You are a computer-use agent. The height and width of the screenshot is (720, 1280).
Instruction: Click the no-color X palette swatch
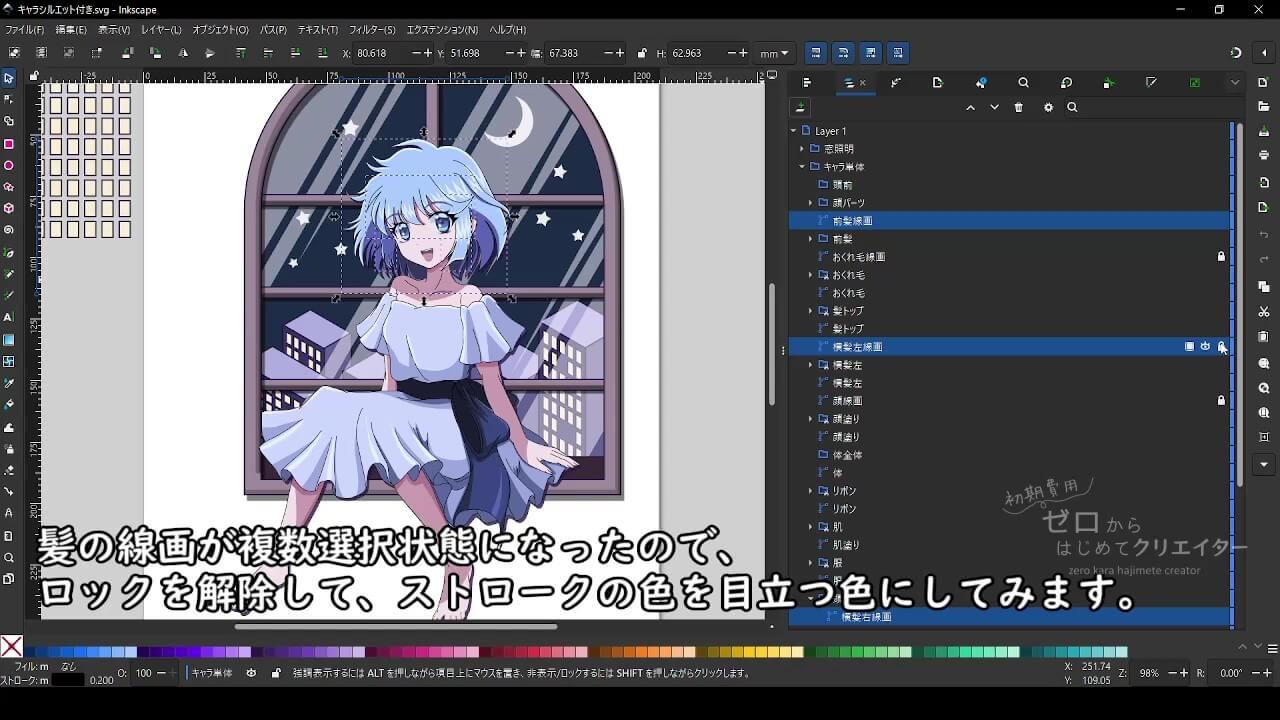click(12, 648)
